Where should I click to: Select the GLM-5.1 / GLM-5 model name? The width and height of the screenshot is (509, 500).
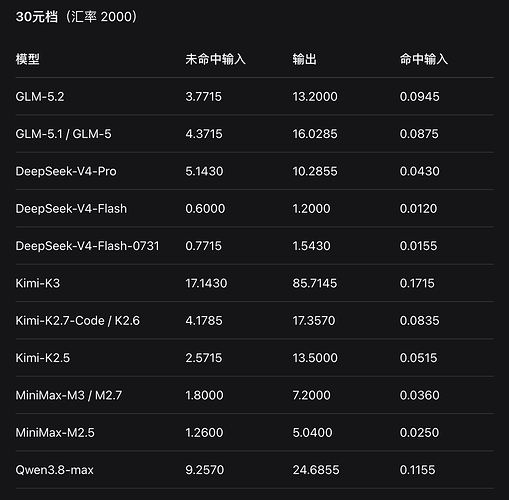pos(63,134)
